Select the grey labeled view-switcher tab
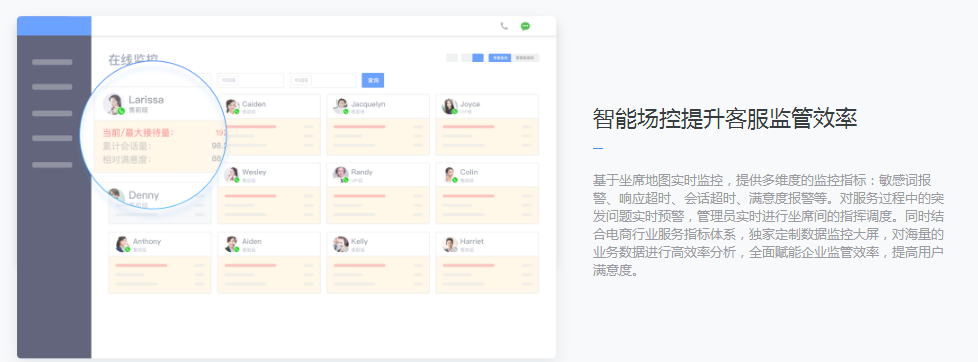This screenshot has height=362, width=978. pos(525,58)
